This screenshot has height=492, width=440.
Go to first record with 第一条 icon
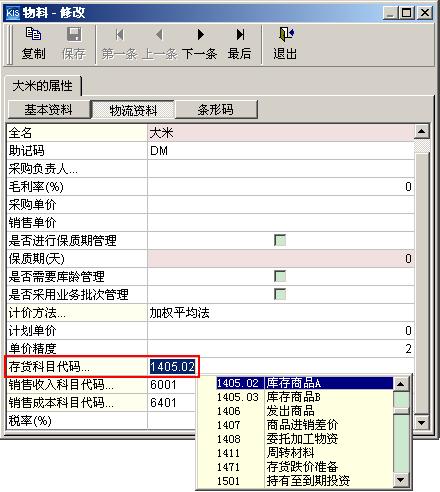coord(119,34)
